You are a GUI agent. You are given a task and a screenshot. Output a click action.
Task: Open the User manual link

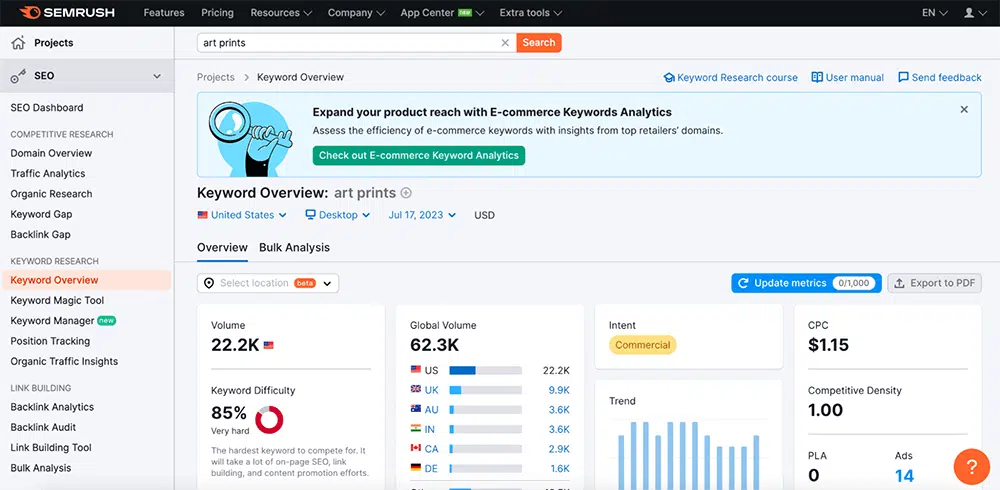848,77
